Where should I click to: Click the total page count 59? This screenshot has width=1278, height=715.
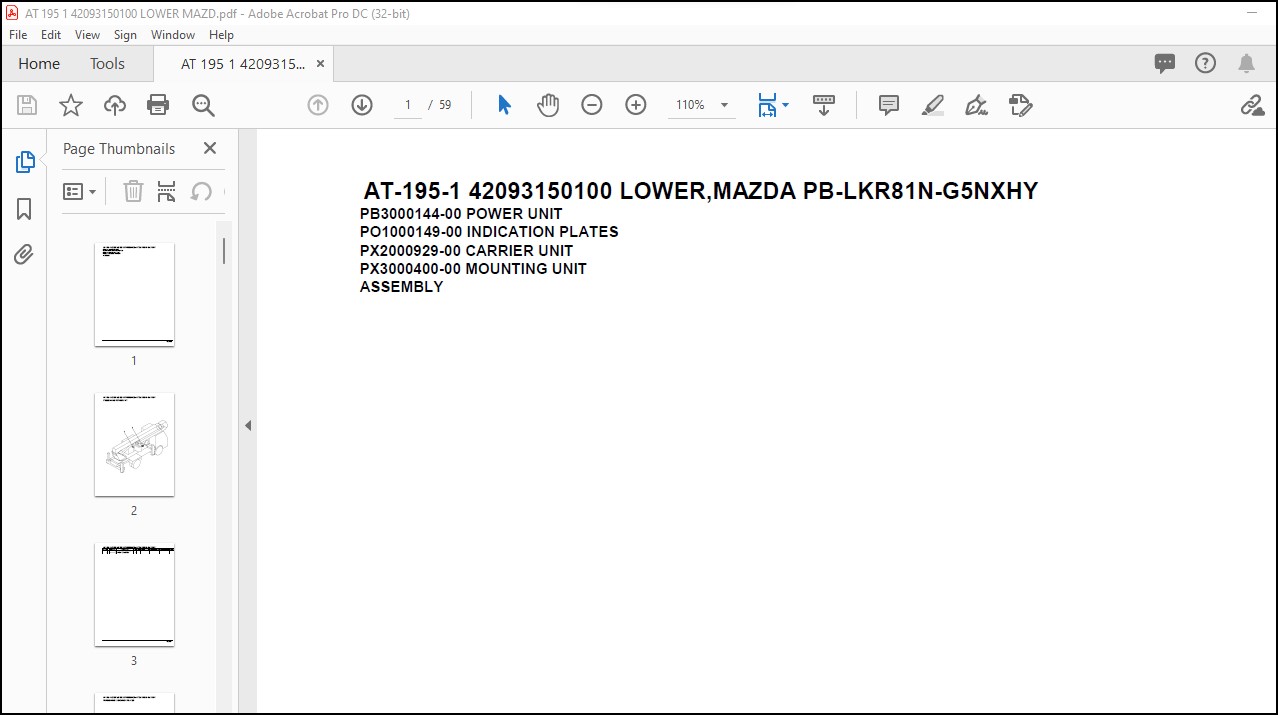click(445, 105)
